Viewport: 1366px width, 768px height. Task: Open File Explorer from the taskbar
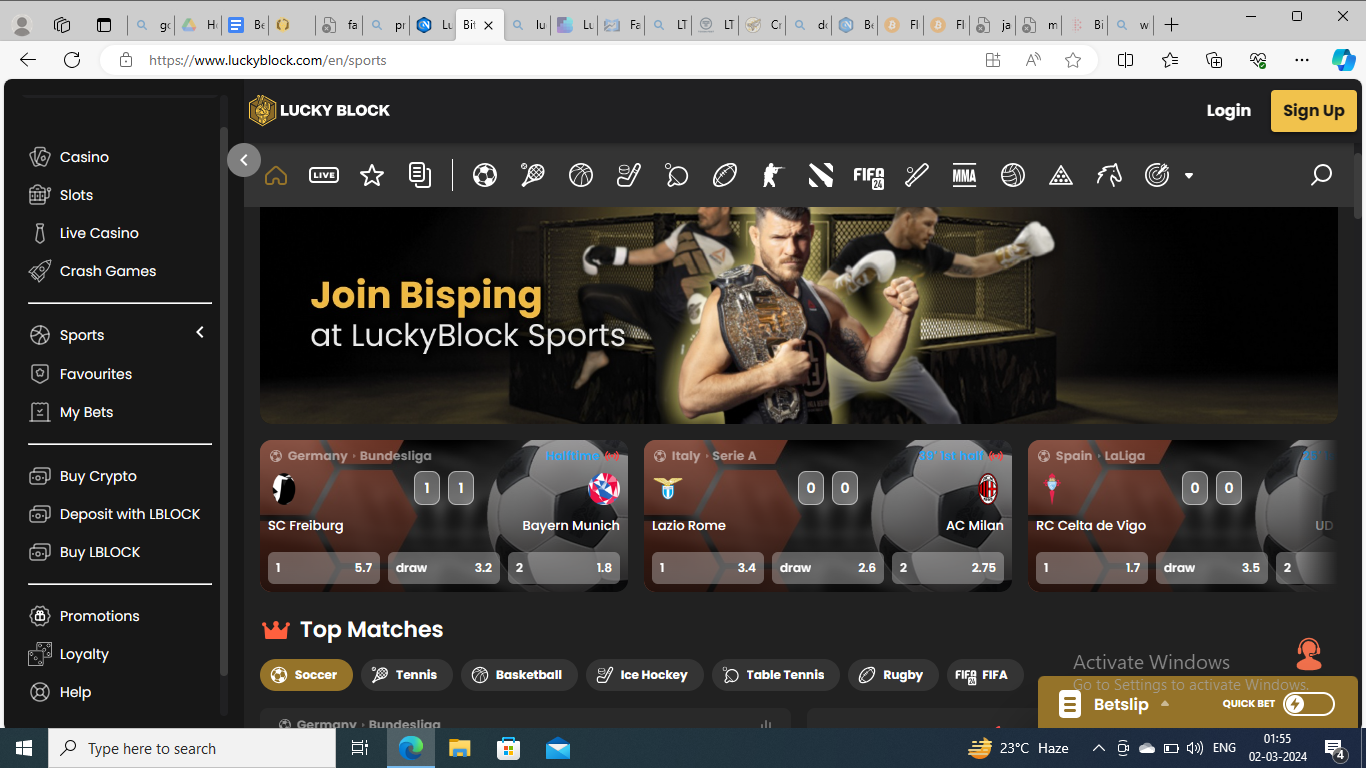tap(459, 748)
